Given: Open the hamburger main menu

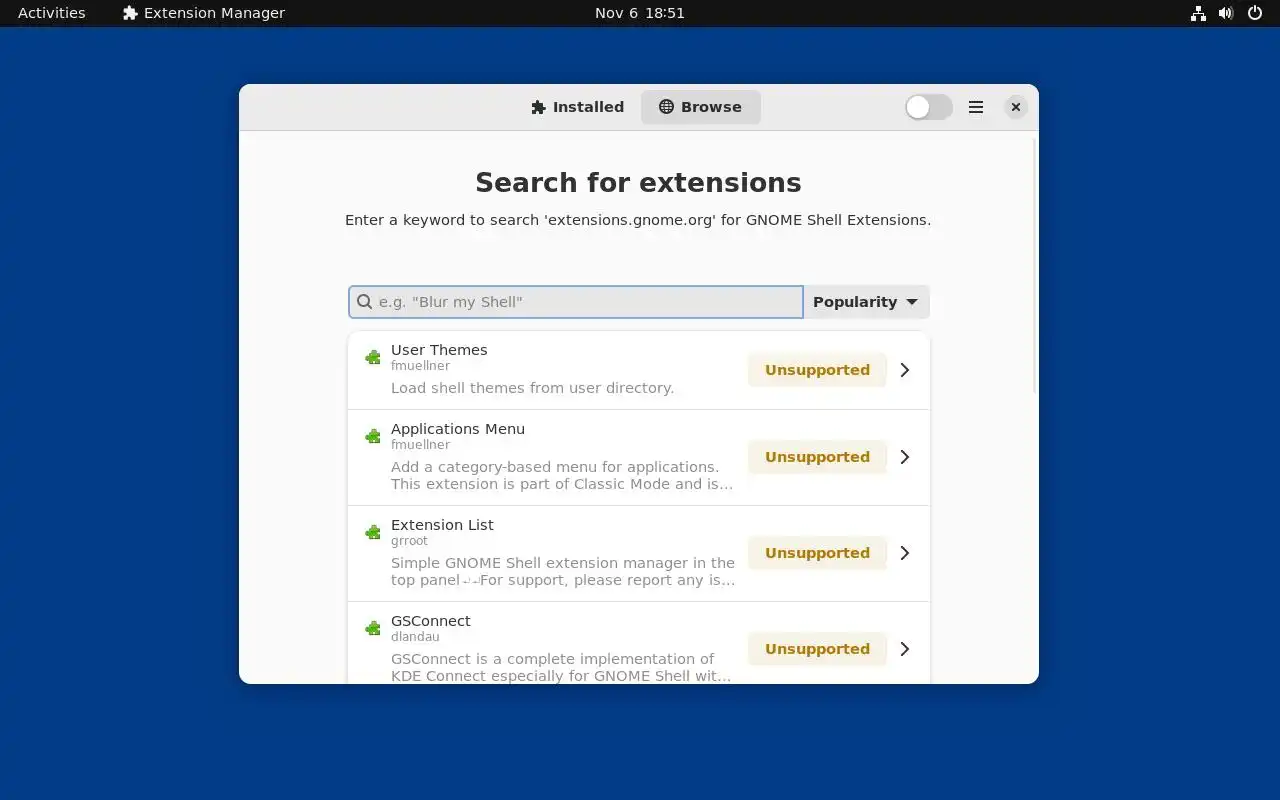Looking at the screenshot, I should point(976,107).
